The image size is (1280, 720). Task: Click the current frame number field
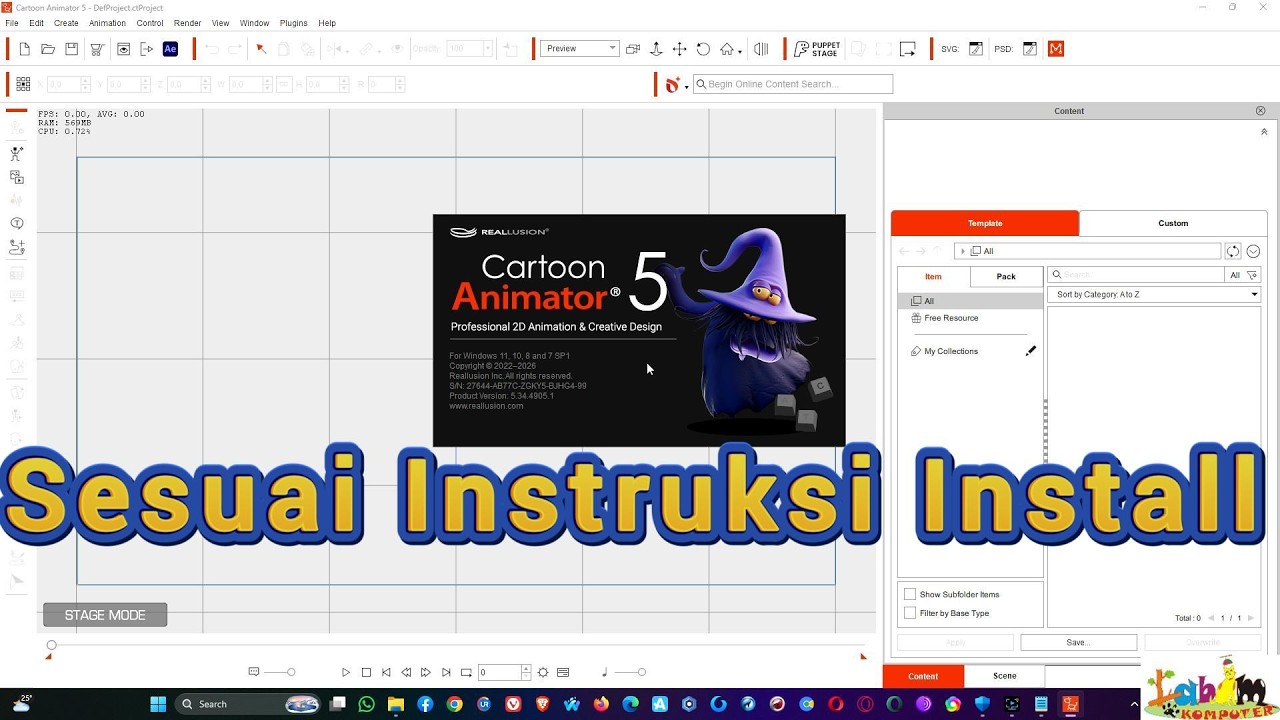(x=499, y=673)
